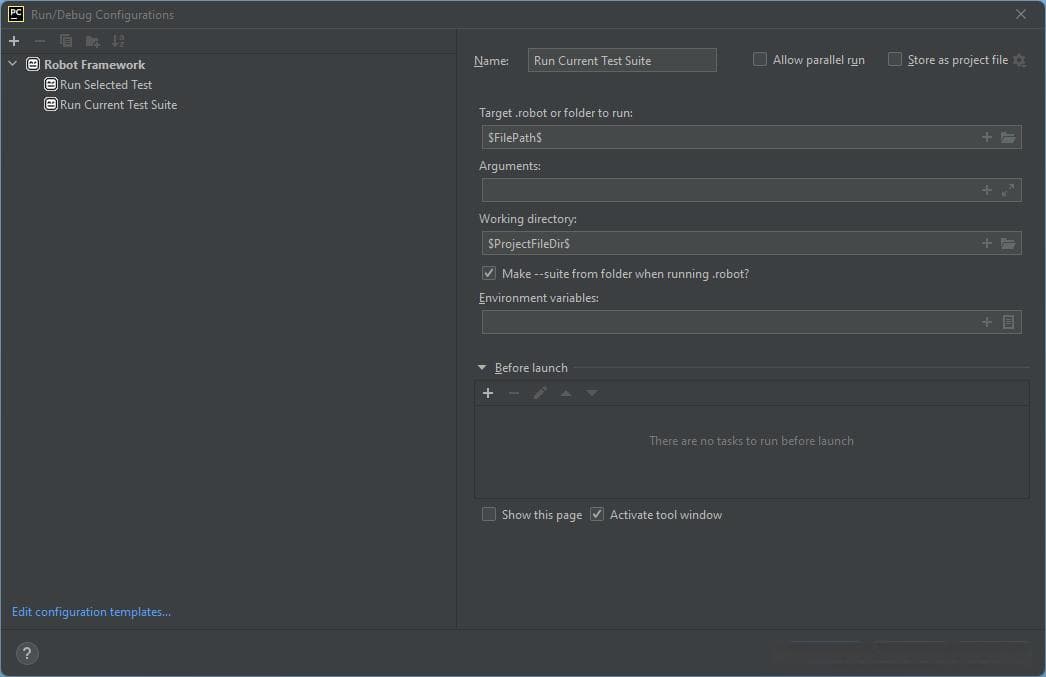This screenshot has width=1046, height=677.
Task: Enable Allow parallel run
Action: pos(760,59)
